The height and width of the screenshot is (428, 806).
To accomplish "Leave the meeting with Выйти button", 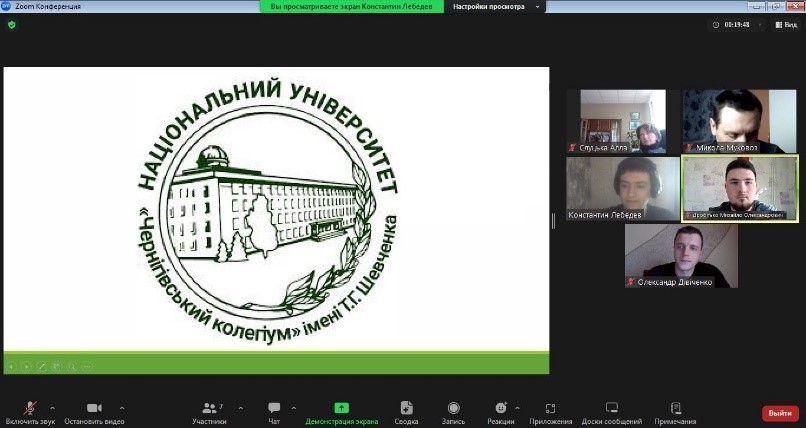I will click(x=780, y=413).
